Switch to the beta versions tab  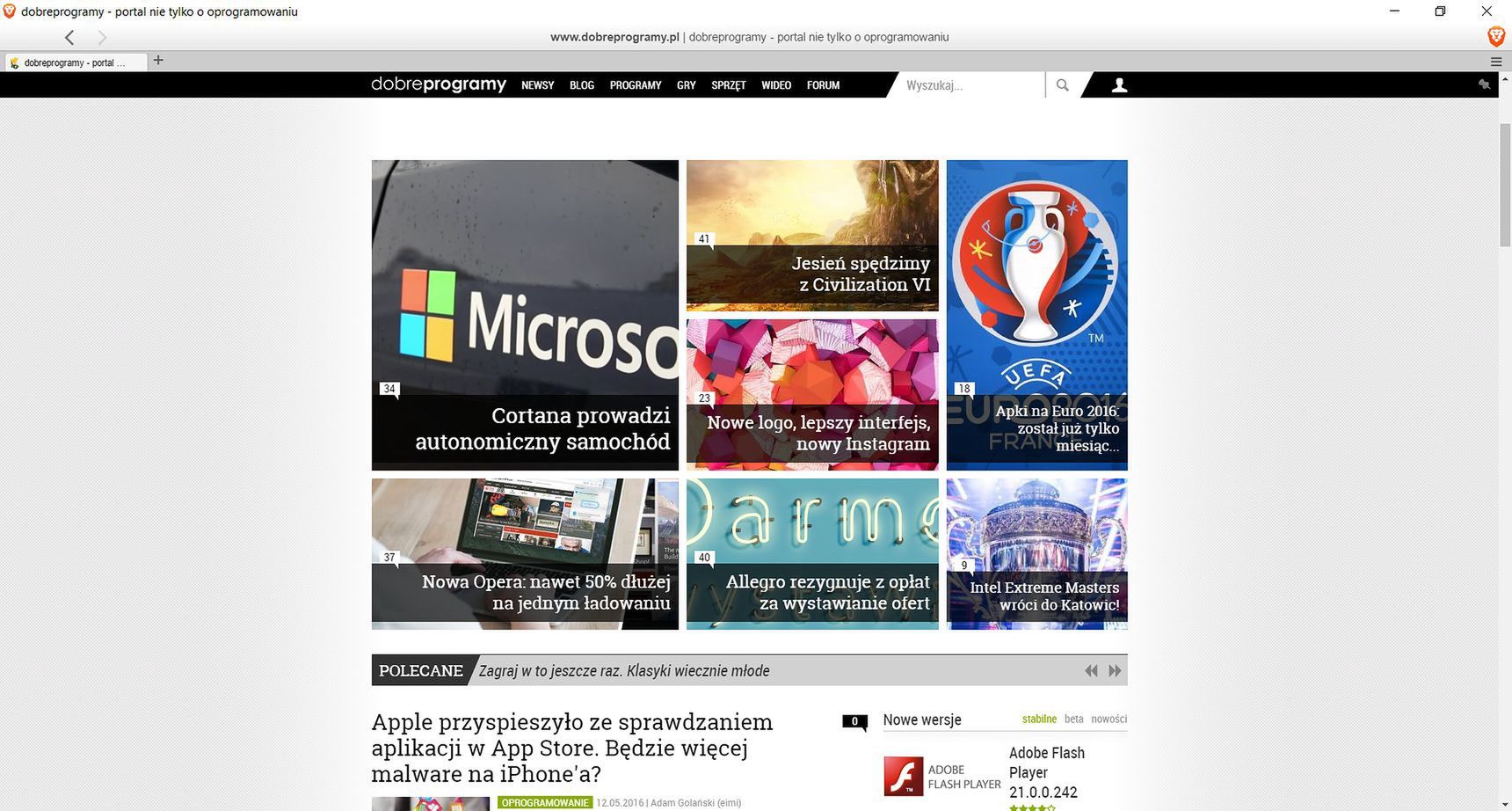pyautogui.click(x=1073, y=719)
